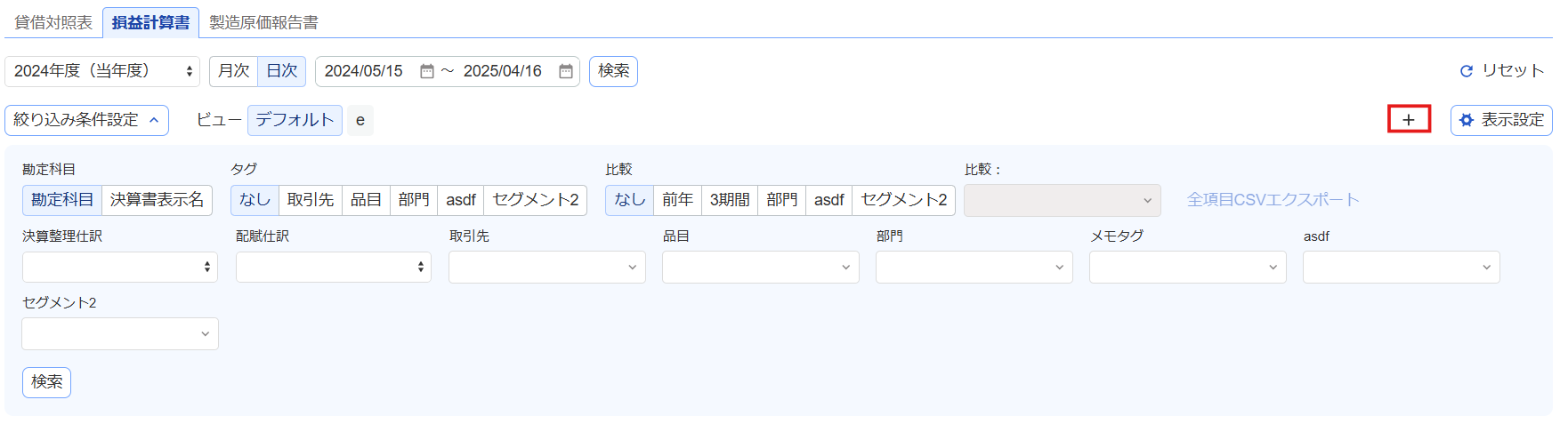This screenshot has height=424, width=1568.
Task: Choose 勘定科目 account display option
Action: pos(62,200)
